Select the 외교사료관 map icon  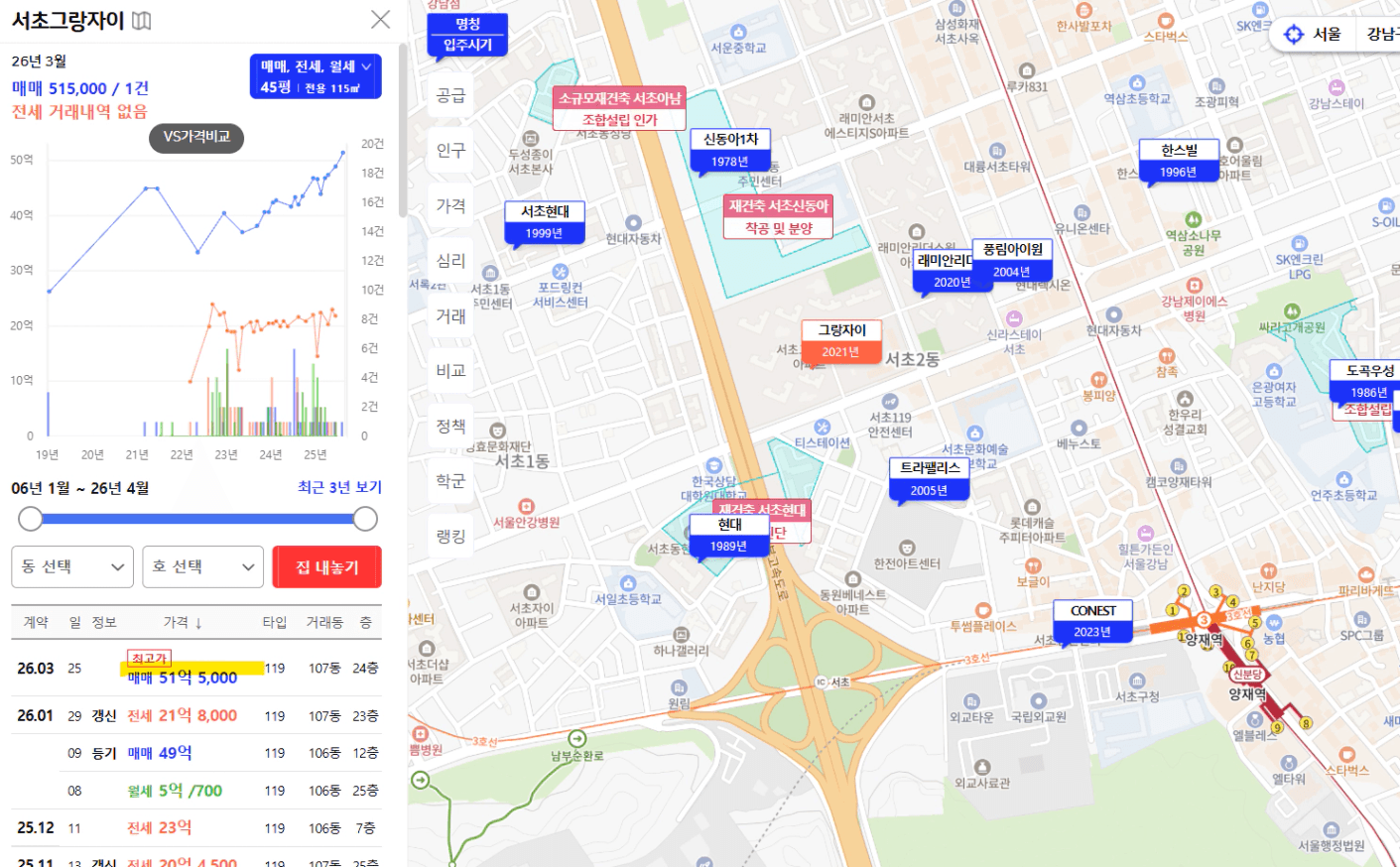982,767
